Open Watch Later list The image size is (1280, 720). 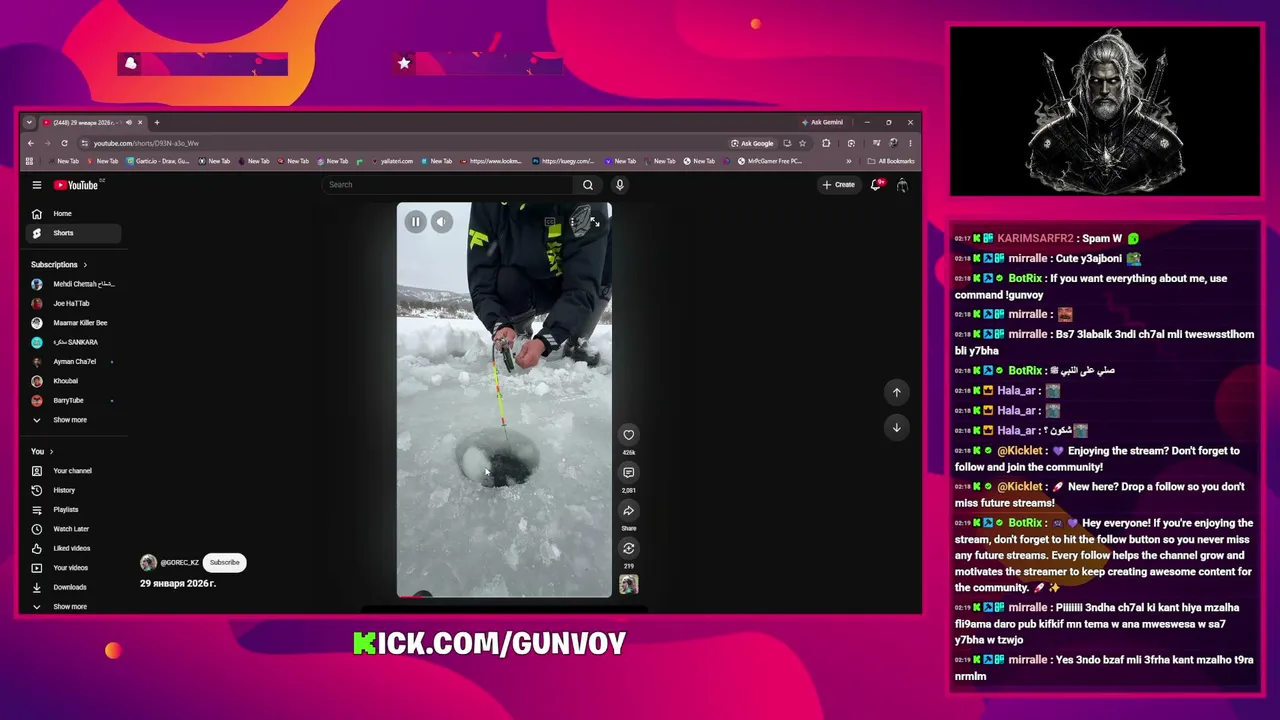(74, 529)
